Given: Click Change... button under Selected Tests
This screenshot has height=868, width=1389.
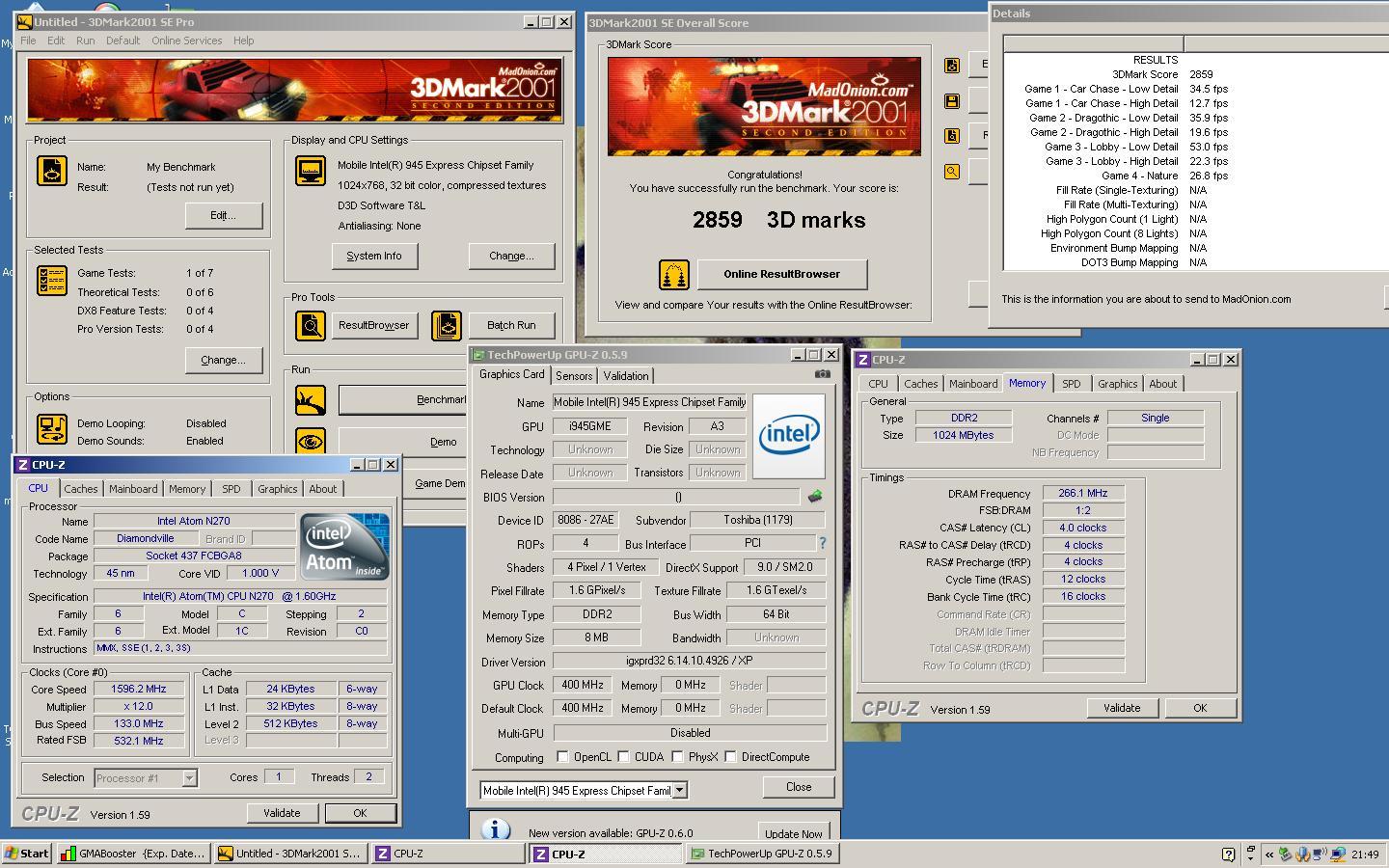Looking at the screenshot, I should (224, 360).
